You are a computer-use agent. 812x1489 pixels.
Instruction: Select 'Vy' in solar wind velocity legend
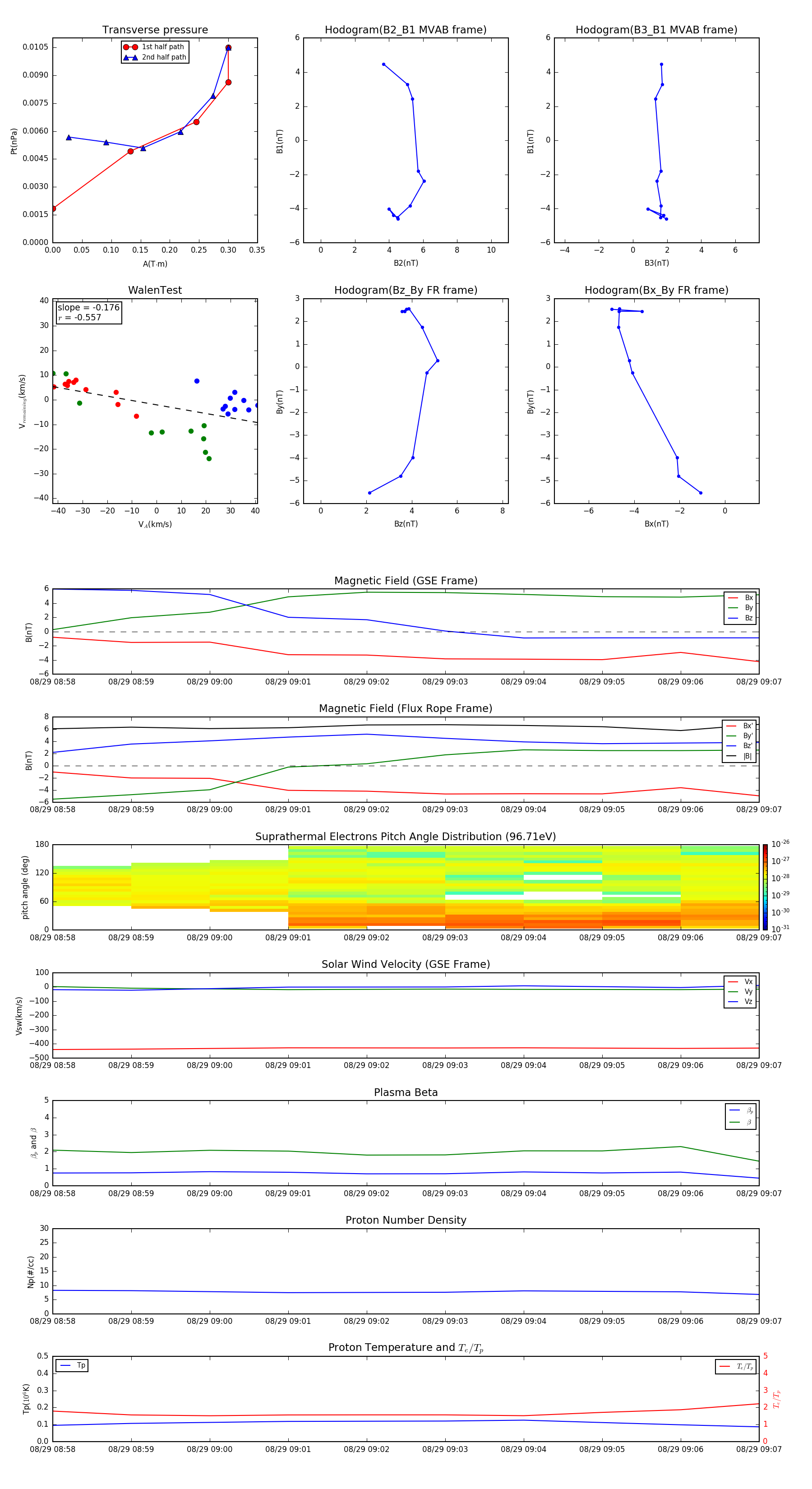(740, 991)
